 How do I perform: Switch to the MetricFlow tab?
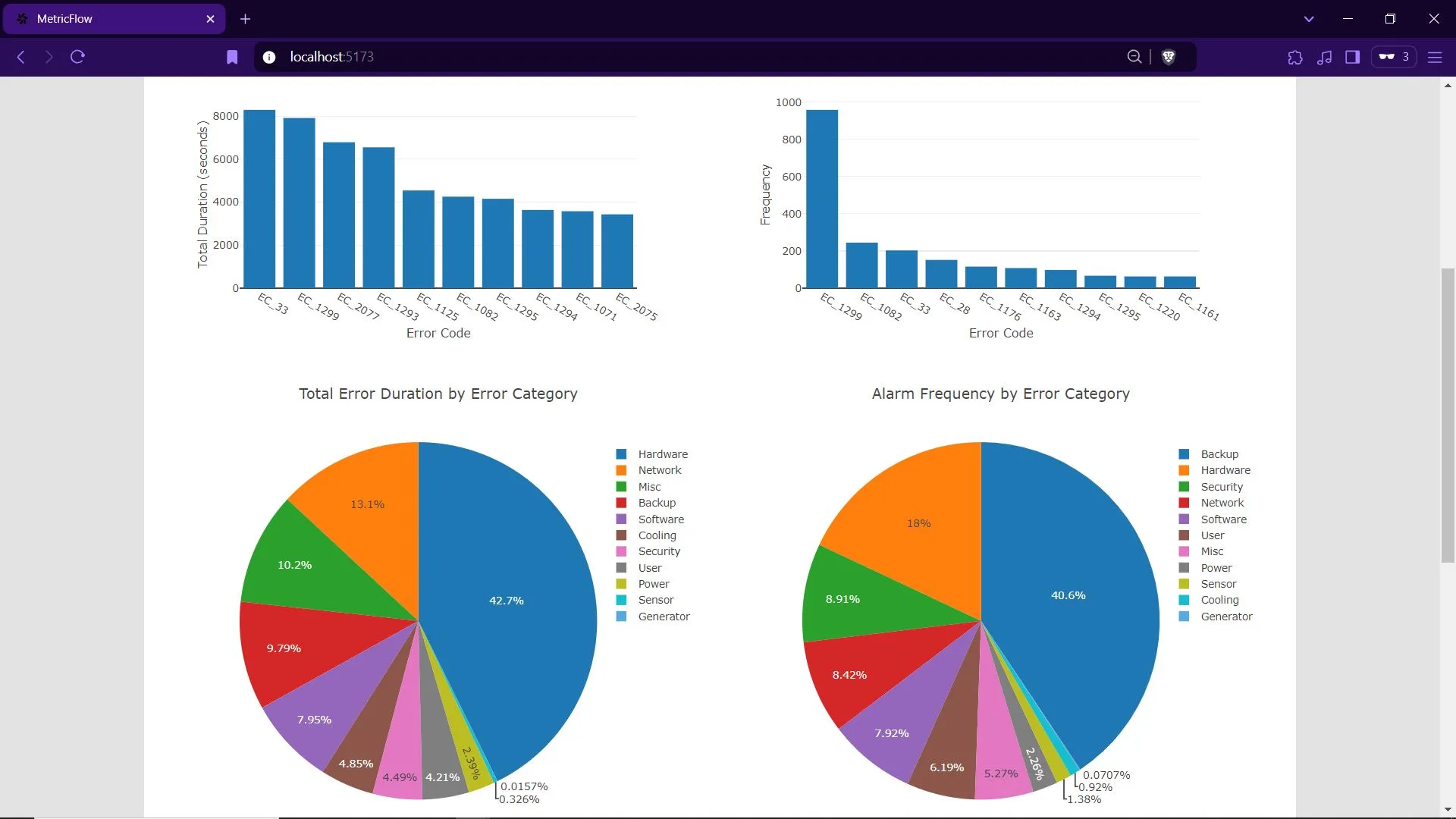coord(115,19)
